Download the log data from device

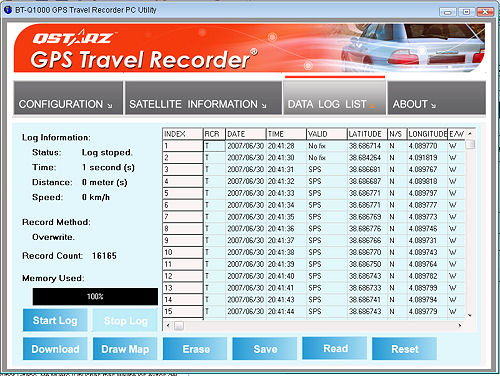(x=55, y=349)
